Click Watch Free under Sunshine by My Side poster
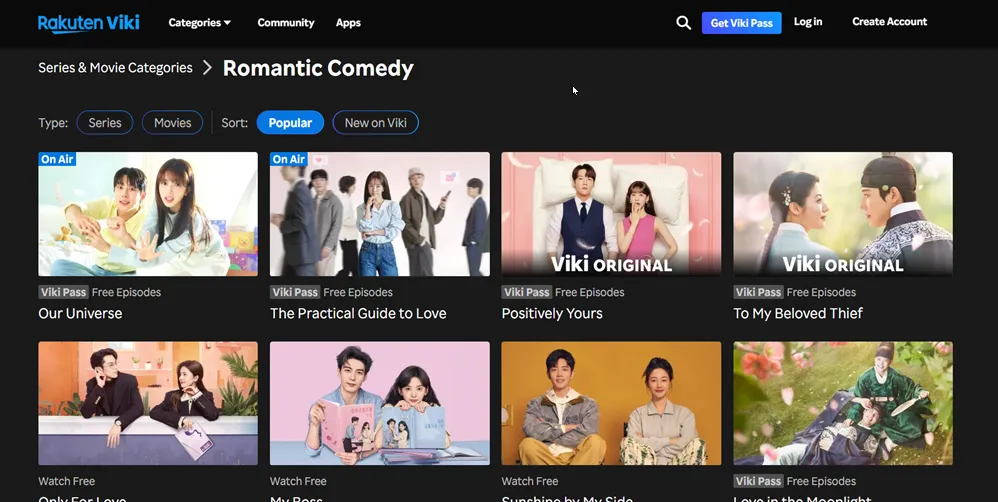This screenshot has height=502, width=998. [x=530, y=481]
